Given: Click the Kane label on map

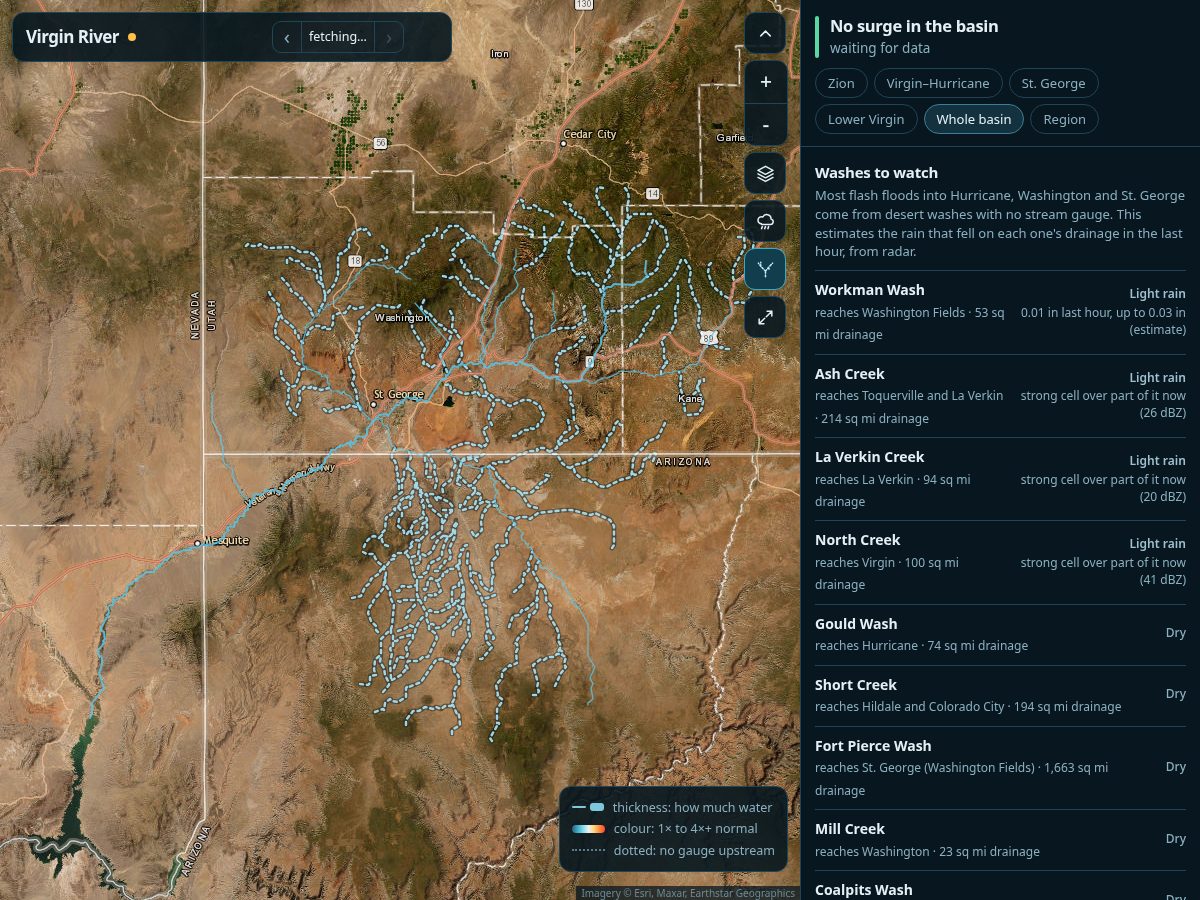Looking at the screenshot, I should coord(690,399).
